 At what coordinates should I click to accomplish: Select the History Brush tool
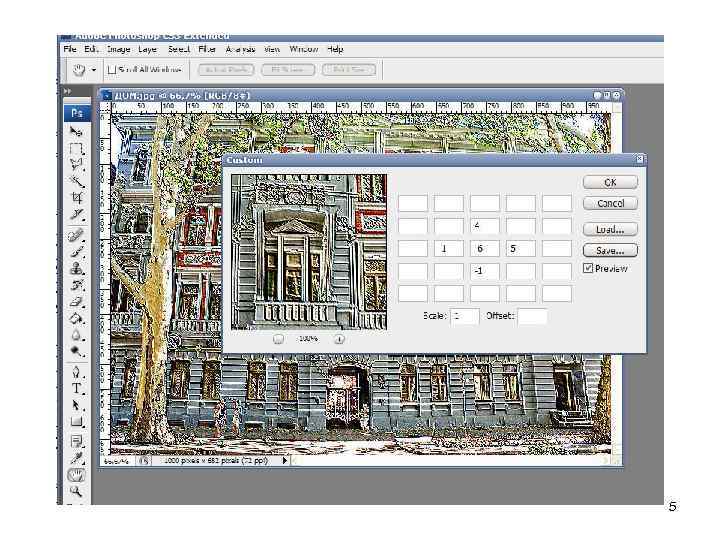click(x=76, y=285)
